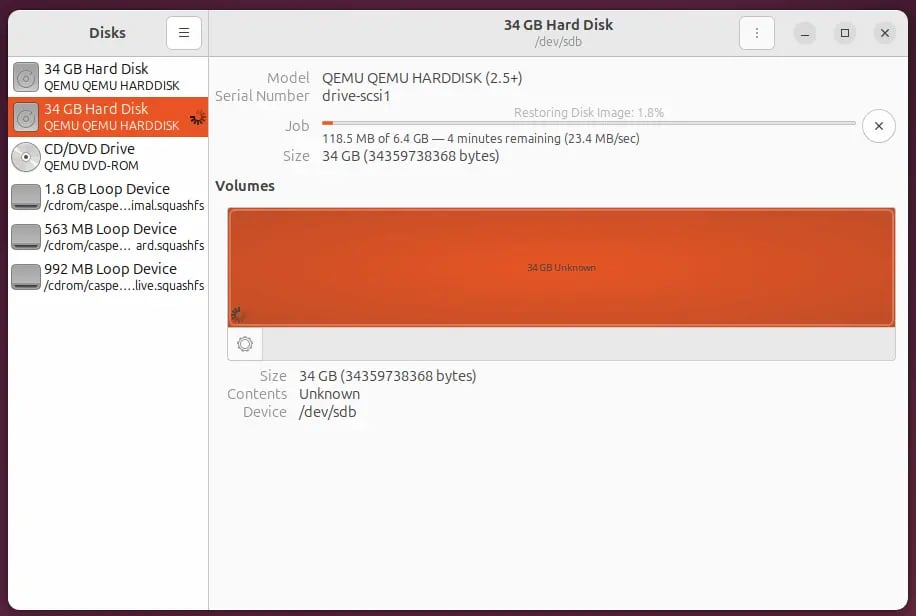
Task: Select the 992 MB Loop Device
Action: [108, 277]
